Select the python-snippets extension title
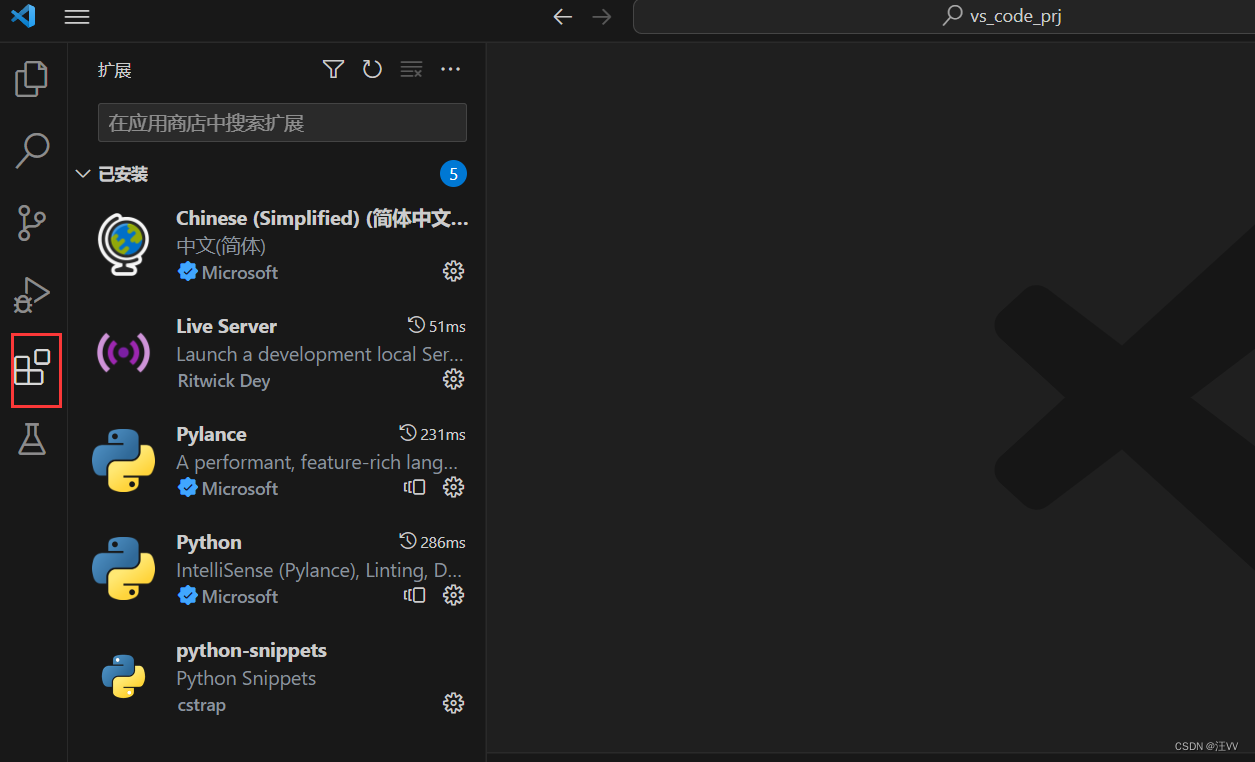The height and width of the screenshot is (762, 1255). 251,650
